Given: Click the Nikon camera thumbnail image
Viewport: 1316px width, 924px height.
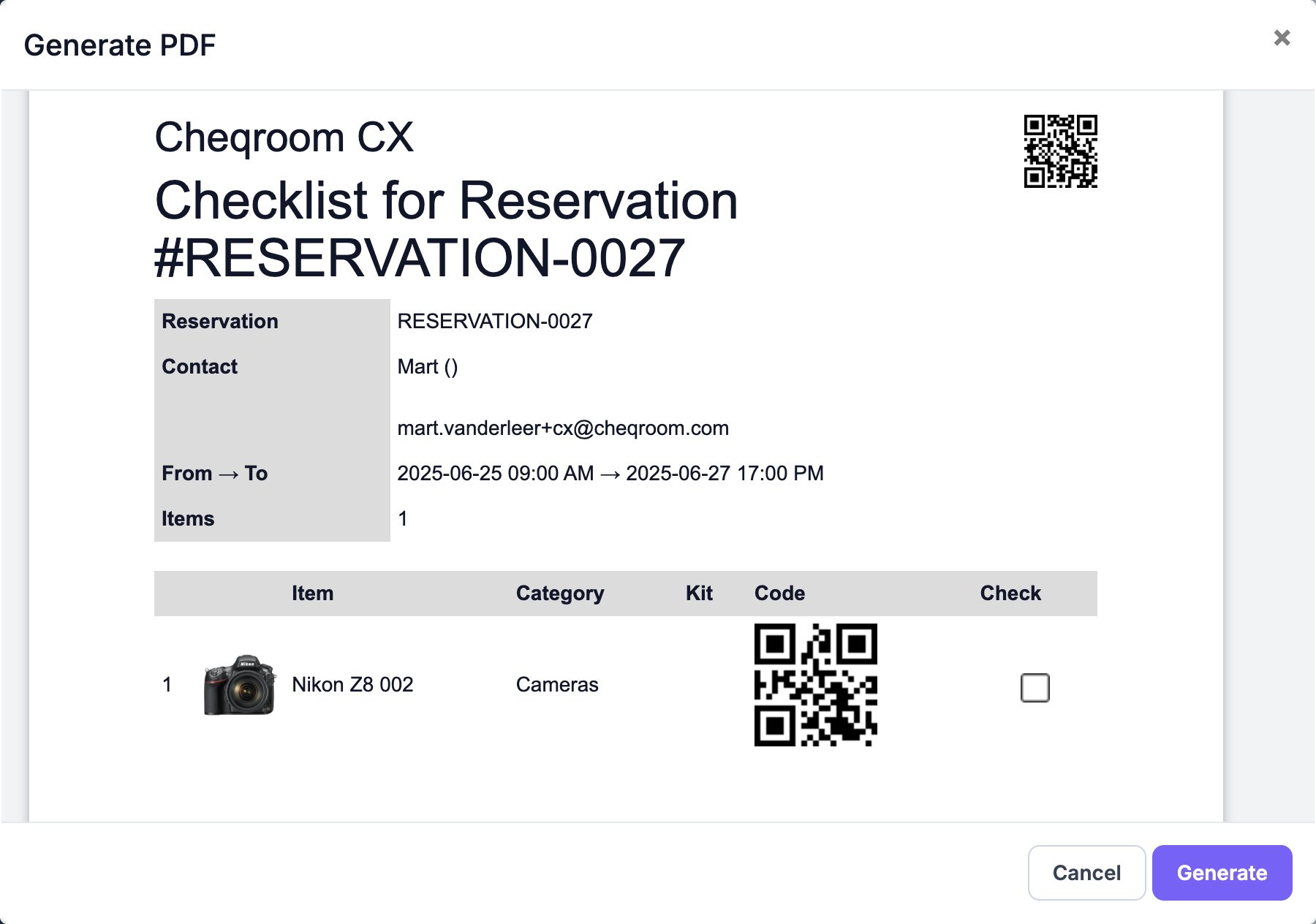Looking at the screenshot, I should tap(240, 685).
